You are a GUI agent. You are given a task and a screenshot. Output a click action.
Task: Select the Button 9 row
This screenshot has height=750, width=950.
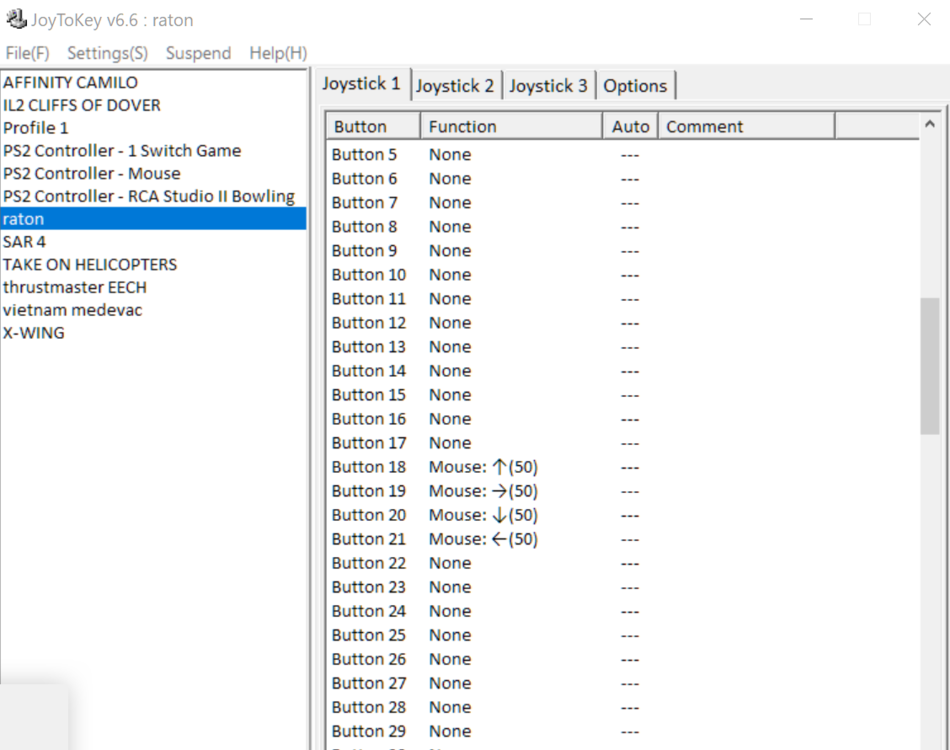click(x=623, y=251)
